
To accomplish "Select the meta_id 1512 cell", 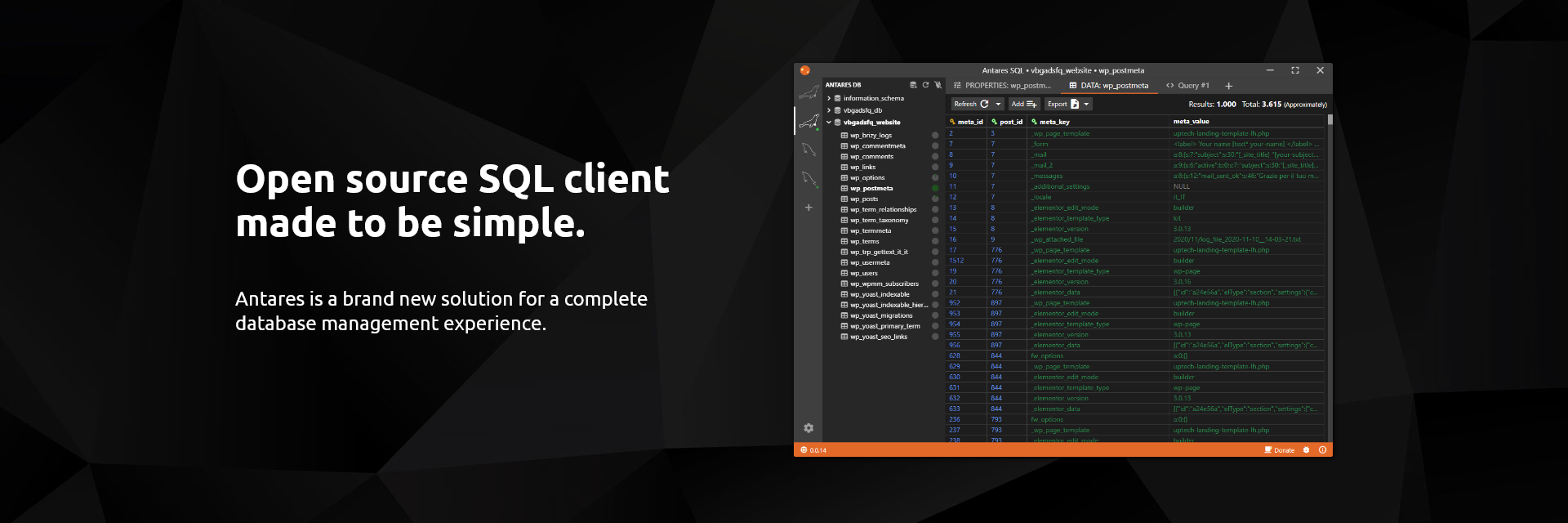I will (x=966, y=261).
